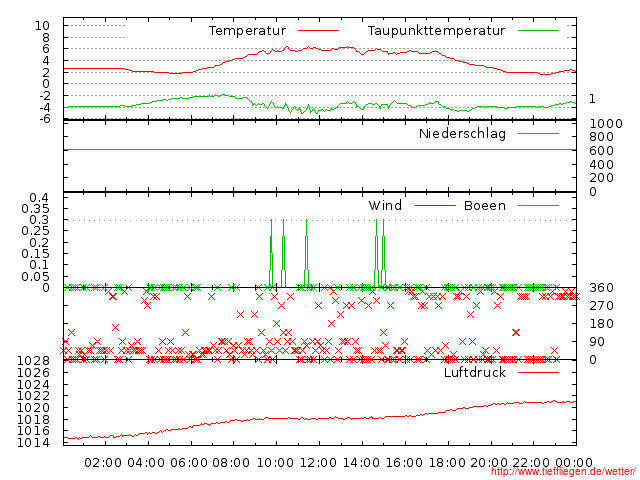Select the 1022 pressure axis value

click(33, 396)
